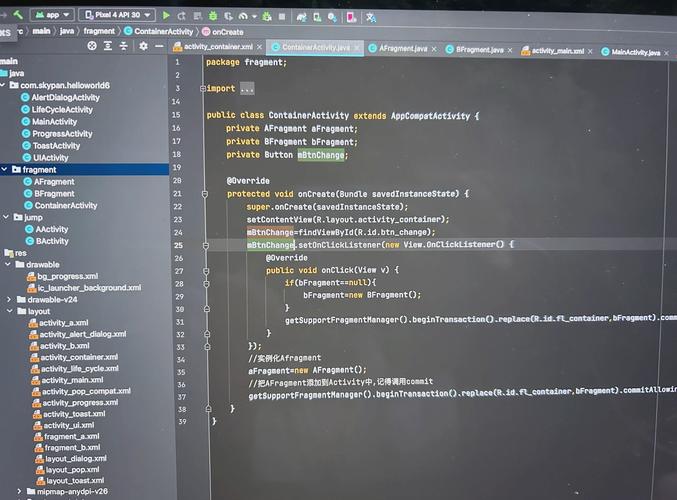The height and width of the screenshot is (500, 677).
Task: Open fragment_a.xml layout file
Action: [x=66, y=437]
